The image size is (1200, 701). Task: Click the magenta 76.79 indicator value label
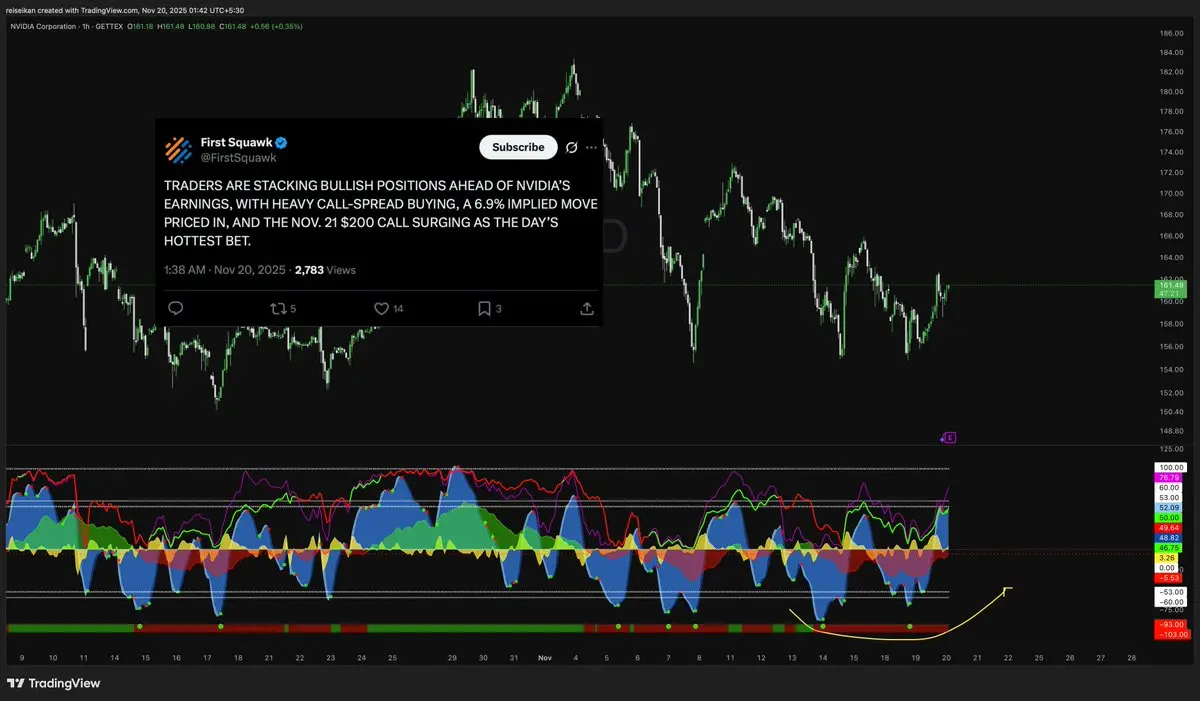click(x=1169, y=478)
